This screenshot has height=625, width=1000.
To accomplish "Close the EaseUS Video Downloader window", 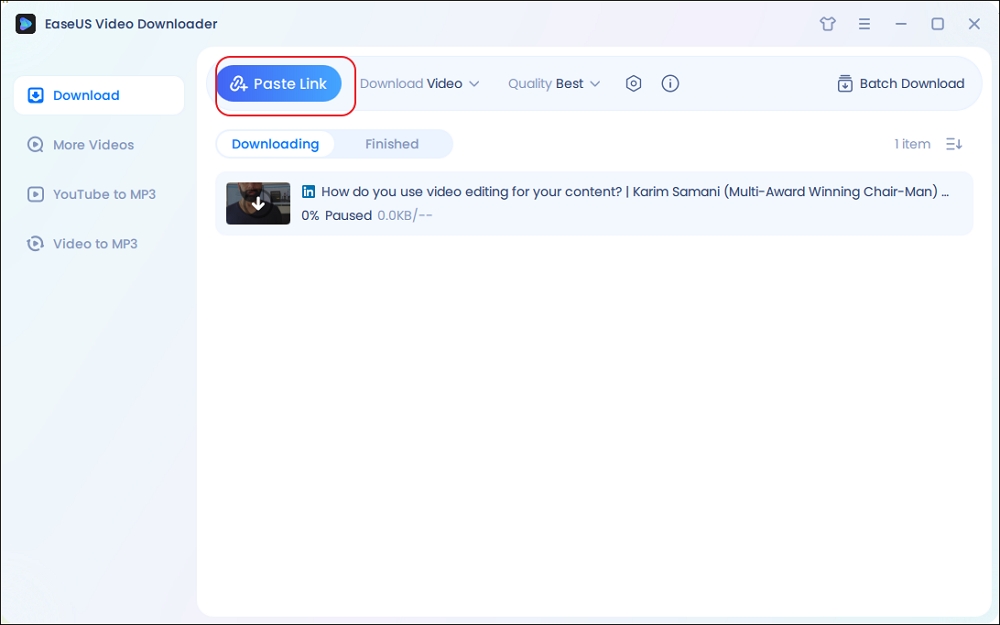I will pyautogui.click(x=974, y=24).
